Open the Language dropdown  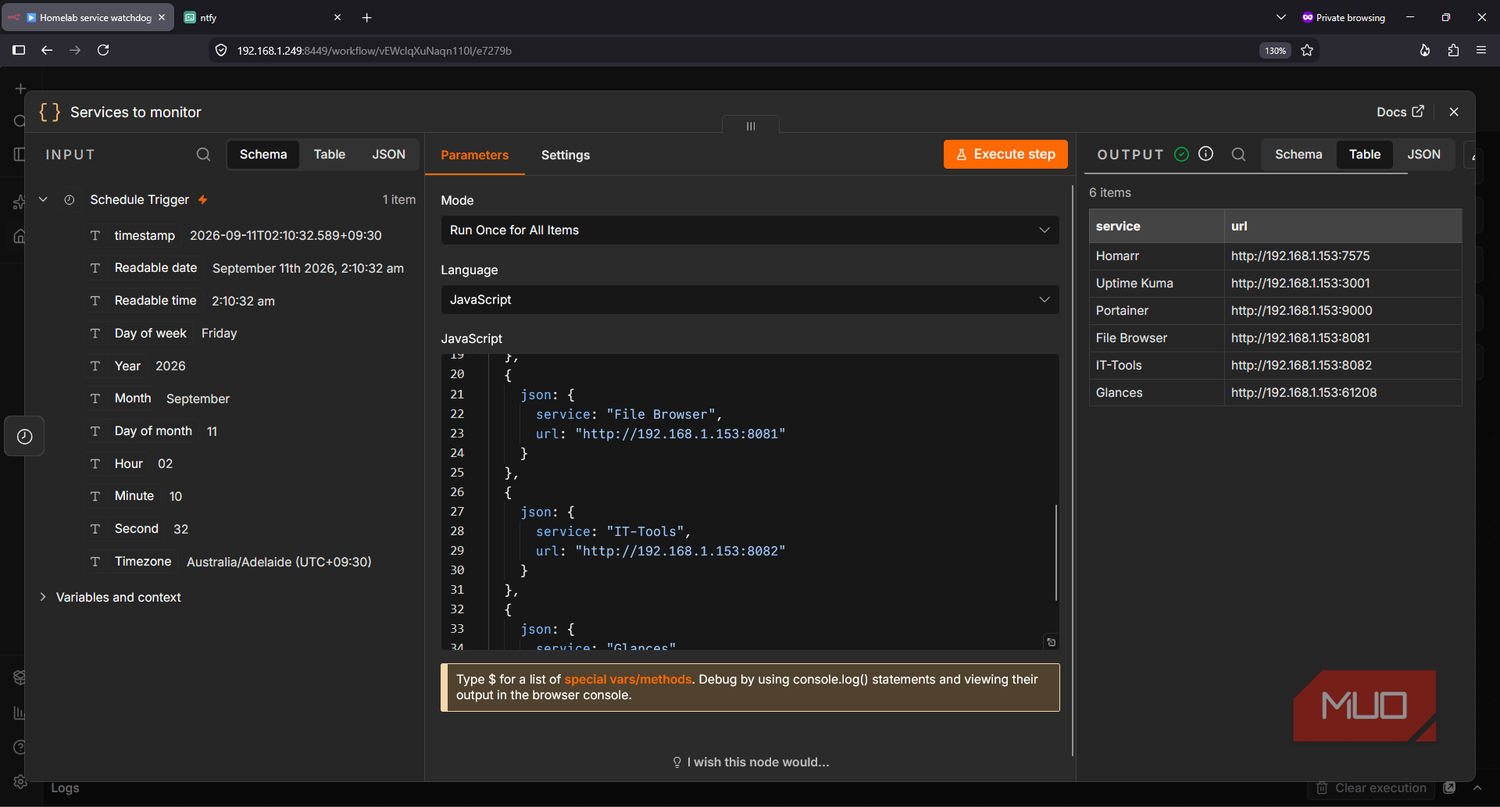coord(750,299)
